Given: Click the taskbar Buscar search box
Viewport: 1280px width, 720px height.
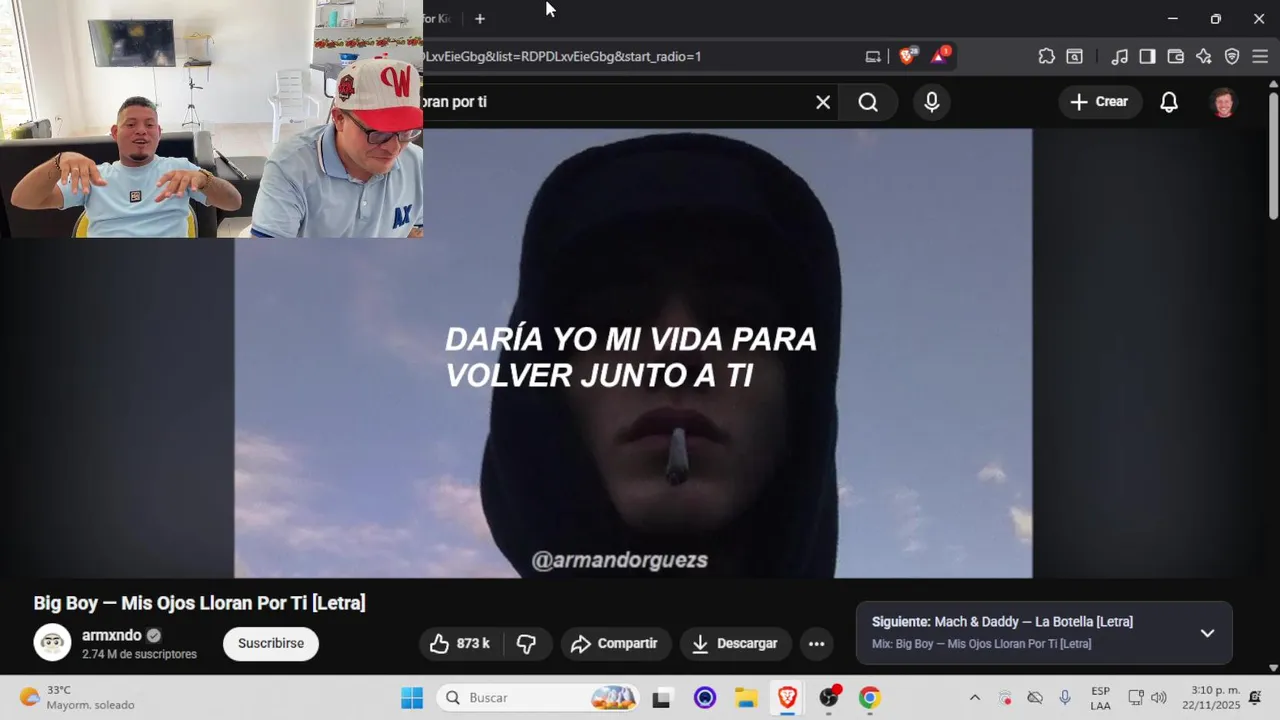Looking at the screenshot, I should (539, 698).
